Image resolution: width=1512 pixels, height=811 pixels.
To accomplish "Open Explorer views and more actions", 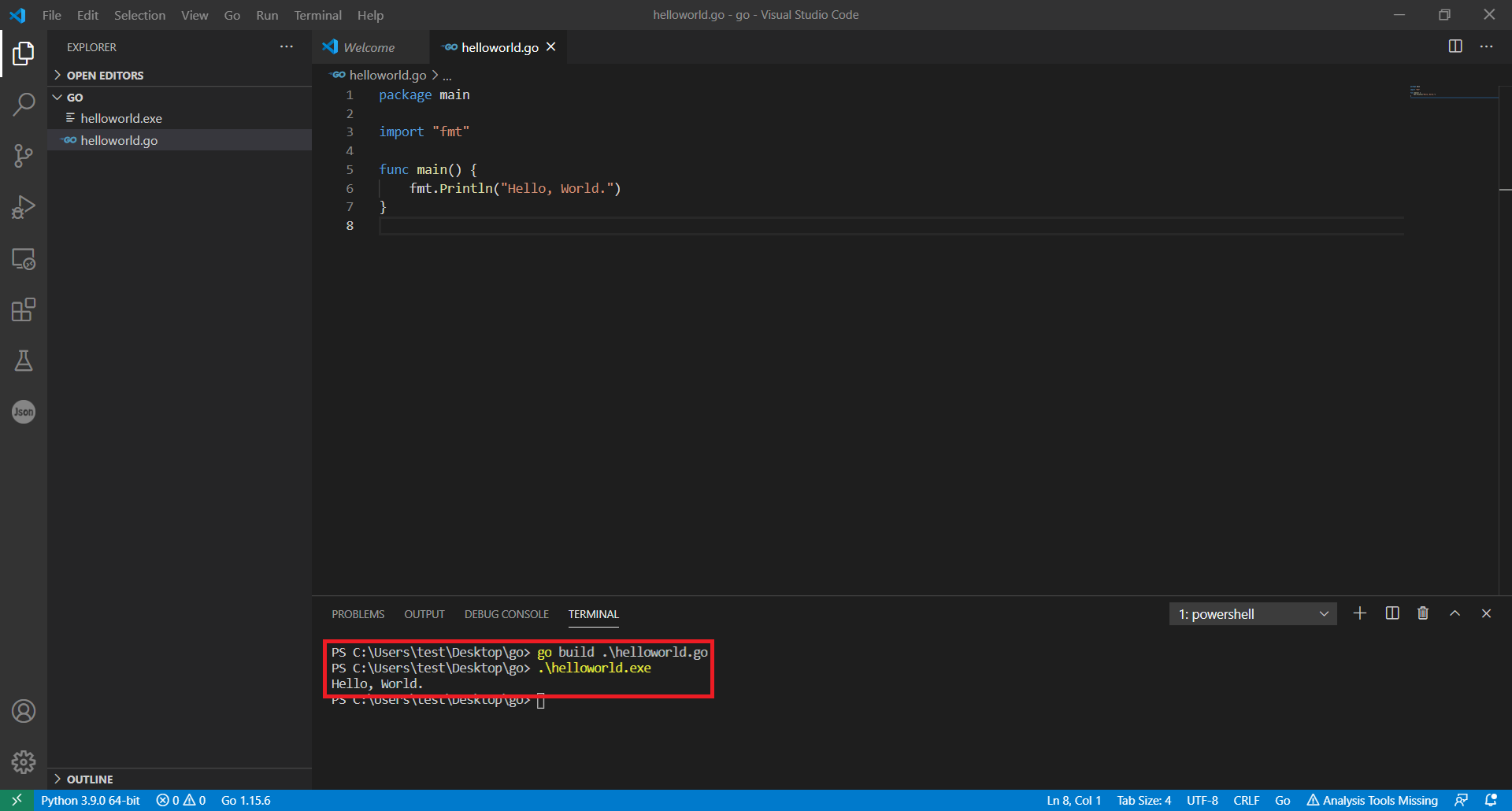I will (x=287, y=47).
